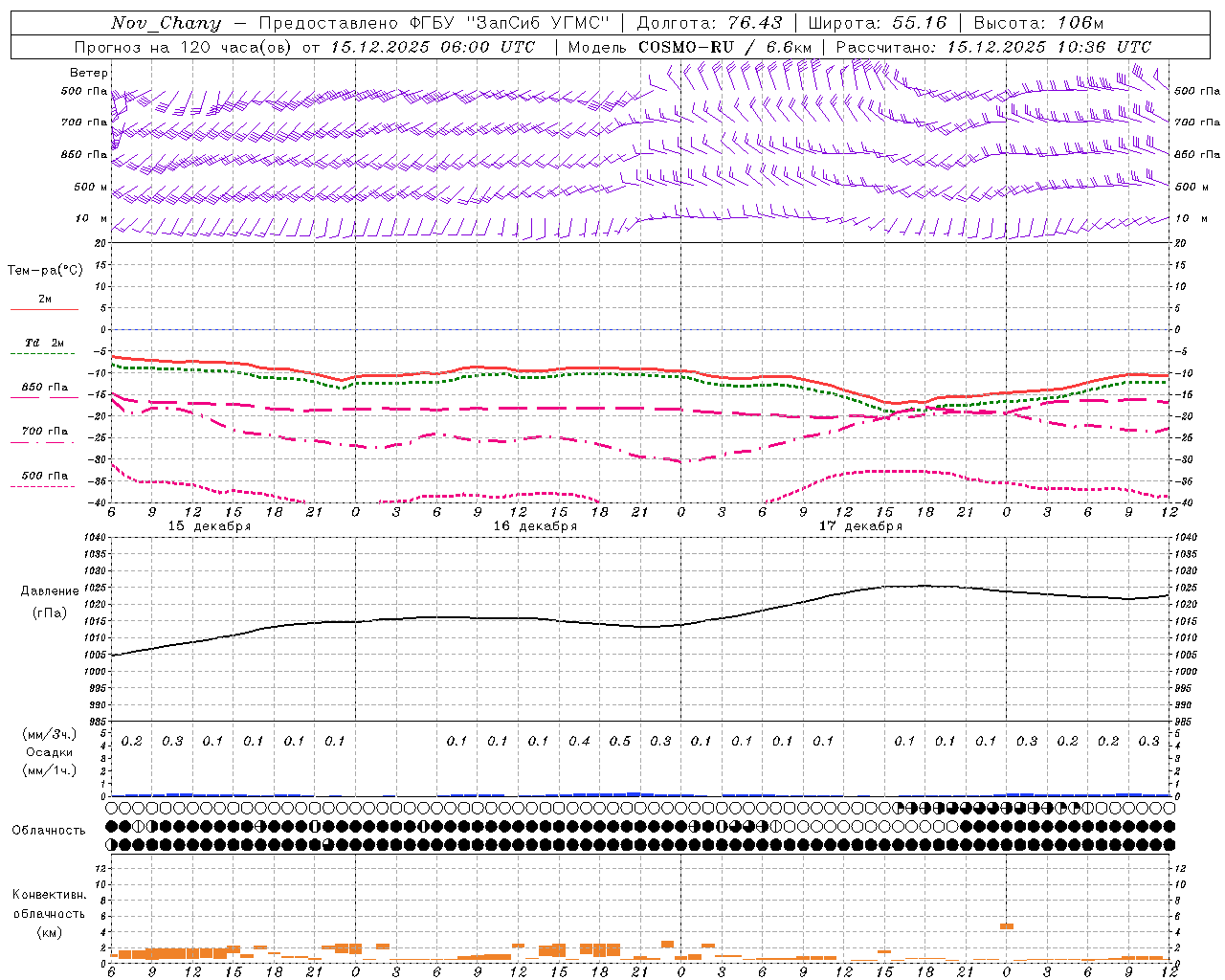Click 'Прогноз на 120 часа(ов)' text
Image resolution: width=1225 pixels, height=980 pixels.
click(x=183, y=47)
